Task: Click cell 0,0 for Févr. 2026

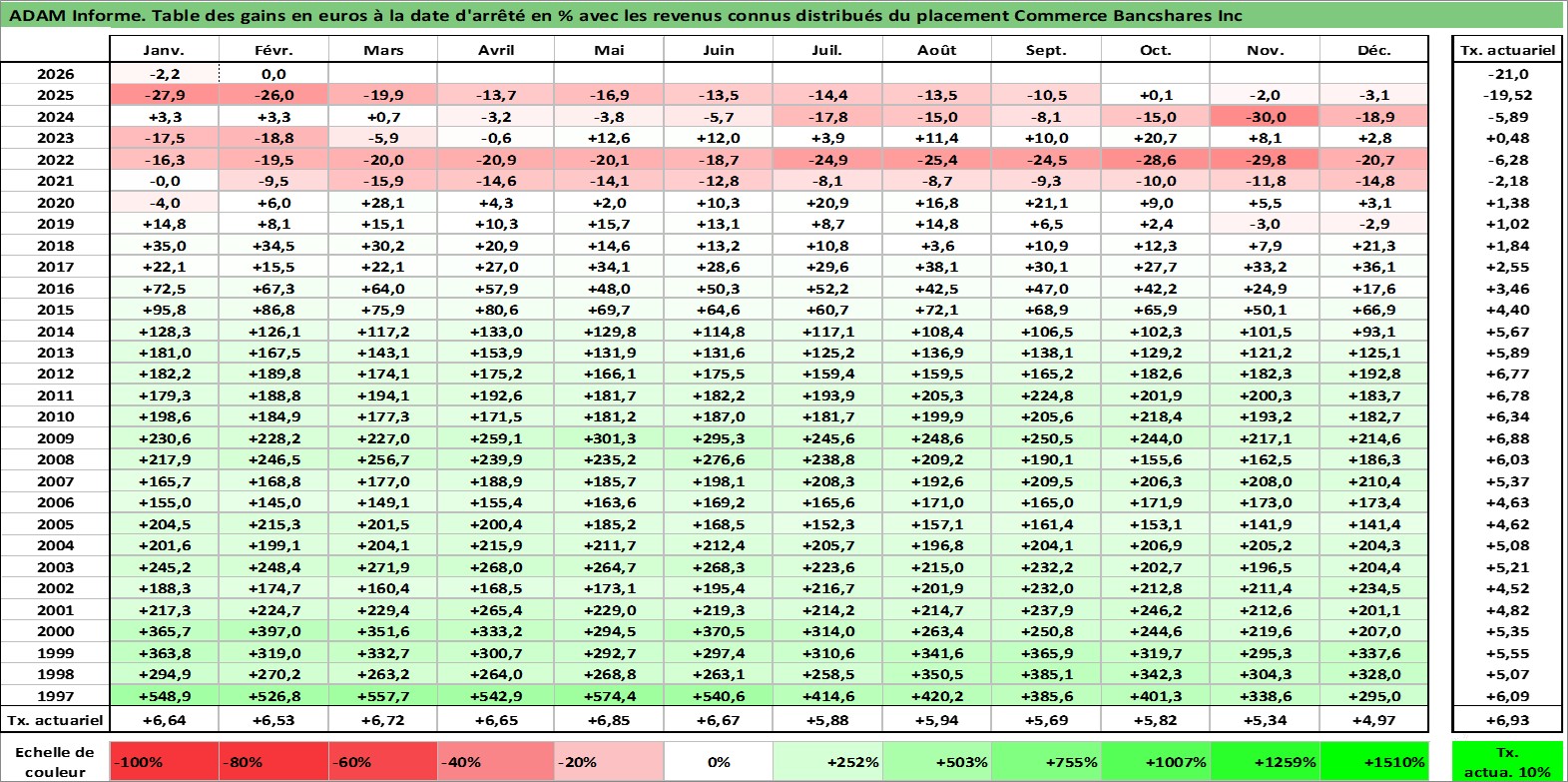Action: point(274,74)
